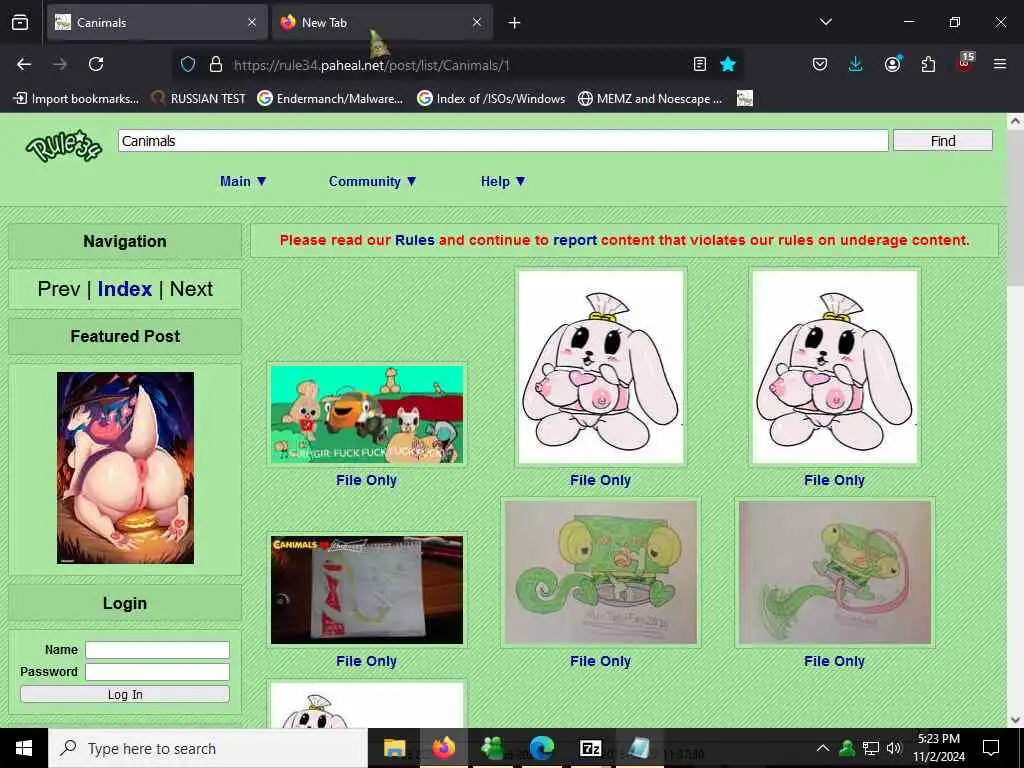Click the scrollbar up arrow
The width and height of the screenshot is (1024, 768).
tap(1015, 121)
